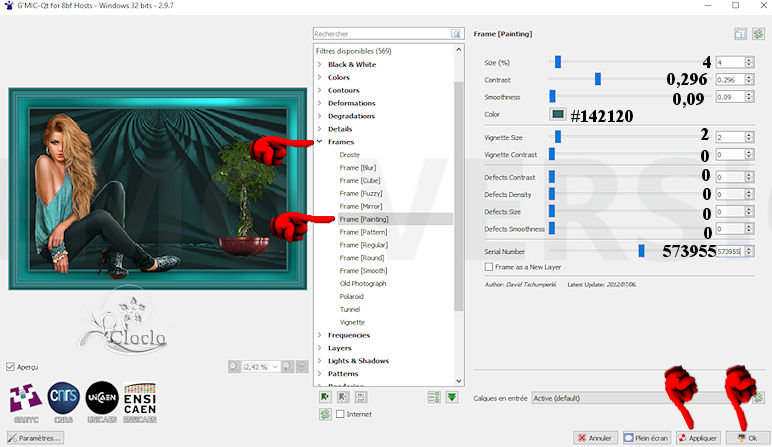Collapse the Frames filter category
Screen dimensions: 772x447
point(320,142)
